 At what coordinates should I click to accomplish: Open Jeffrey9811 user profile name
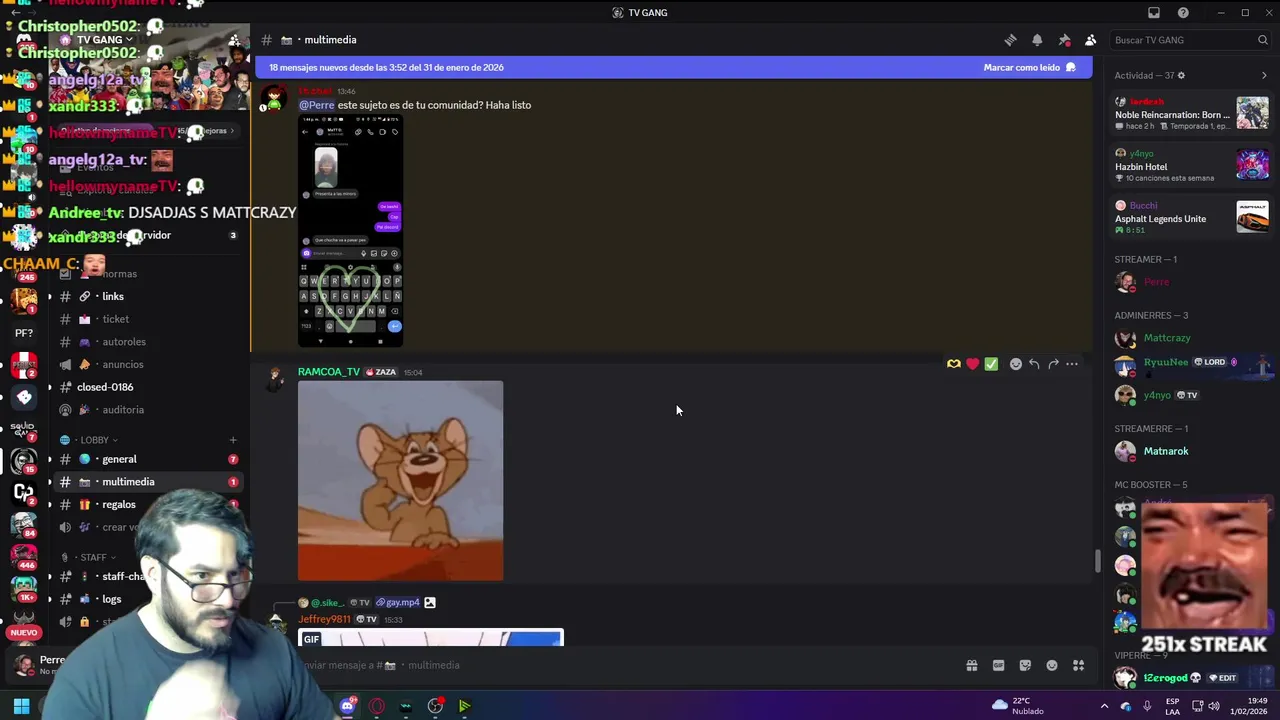click(x=324, y=619)
